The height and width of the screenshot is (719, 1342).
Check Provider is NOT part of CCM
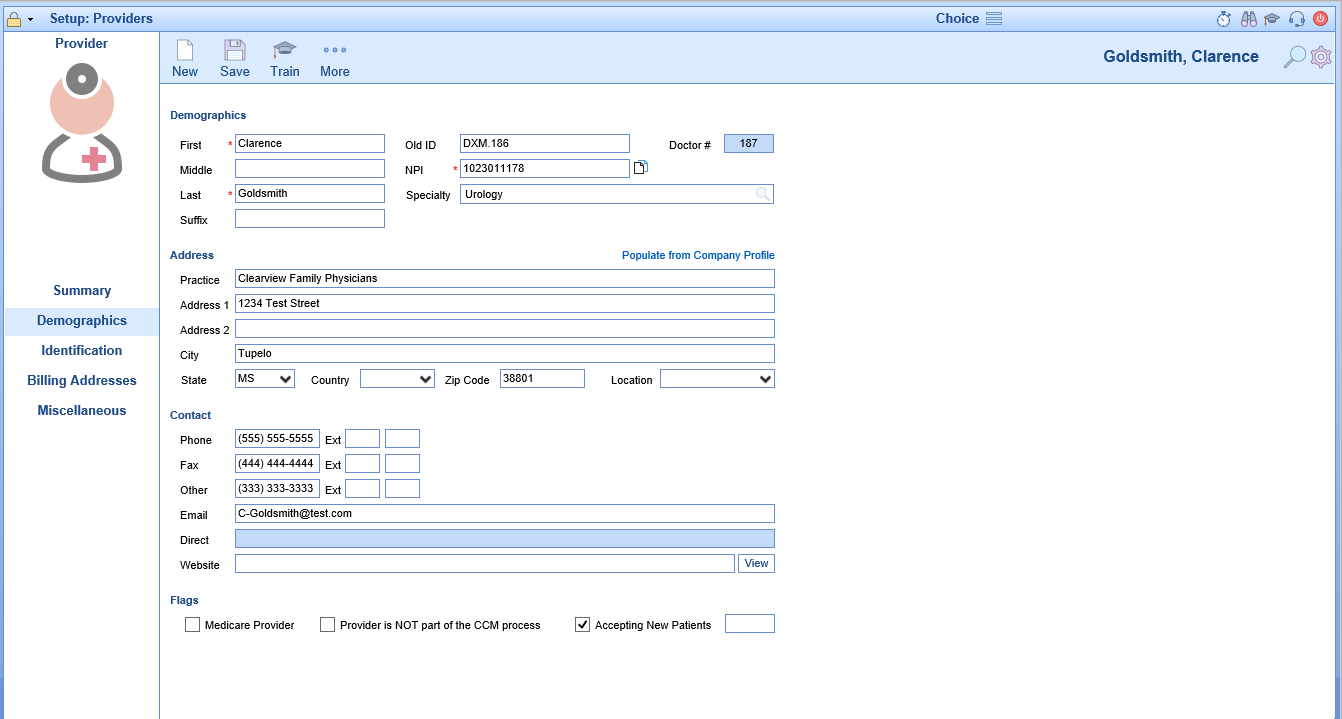[x=328, y=625]
